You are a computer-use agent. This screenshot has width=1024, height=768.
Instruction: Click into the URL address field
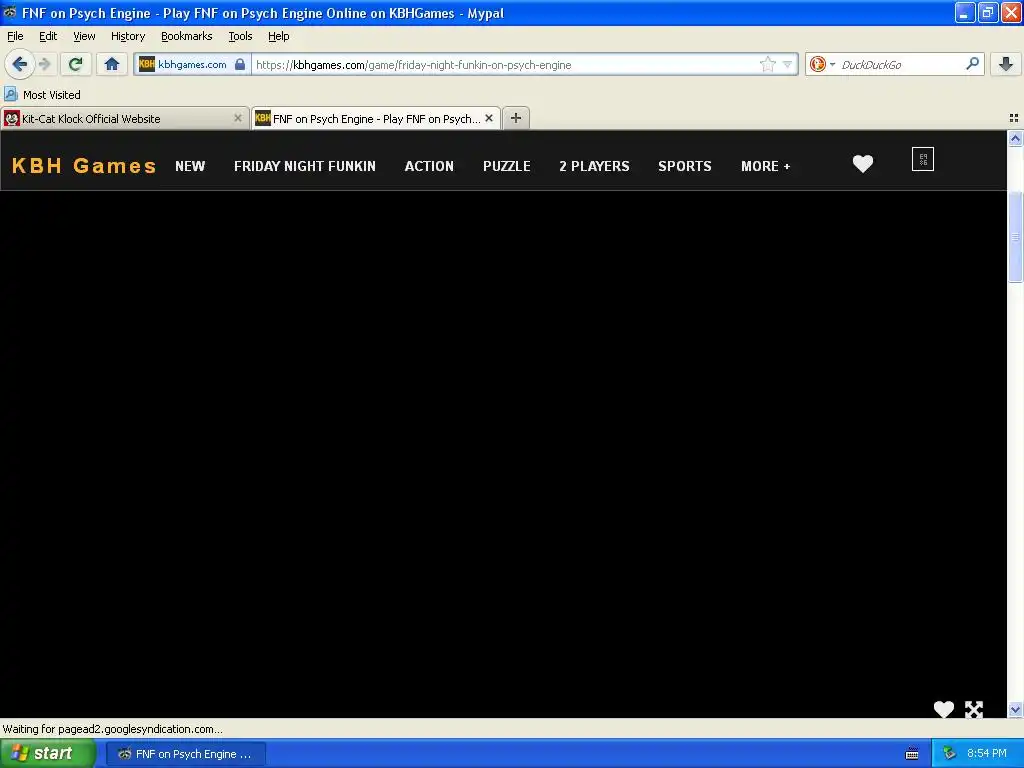503,65
